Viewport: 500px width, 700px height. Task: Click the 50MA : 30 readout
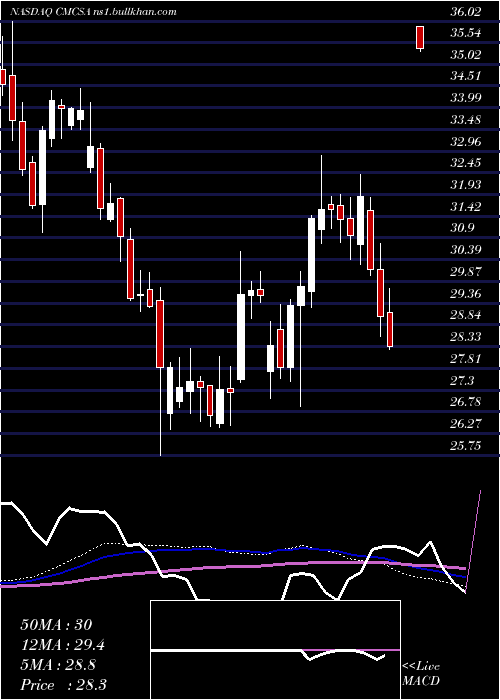coord(56,625)
